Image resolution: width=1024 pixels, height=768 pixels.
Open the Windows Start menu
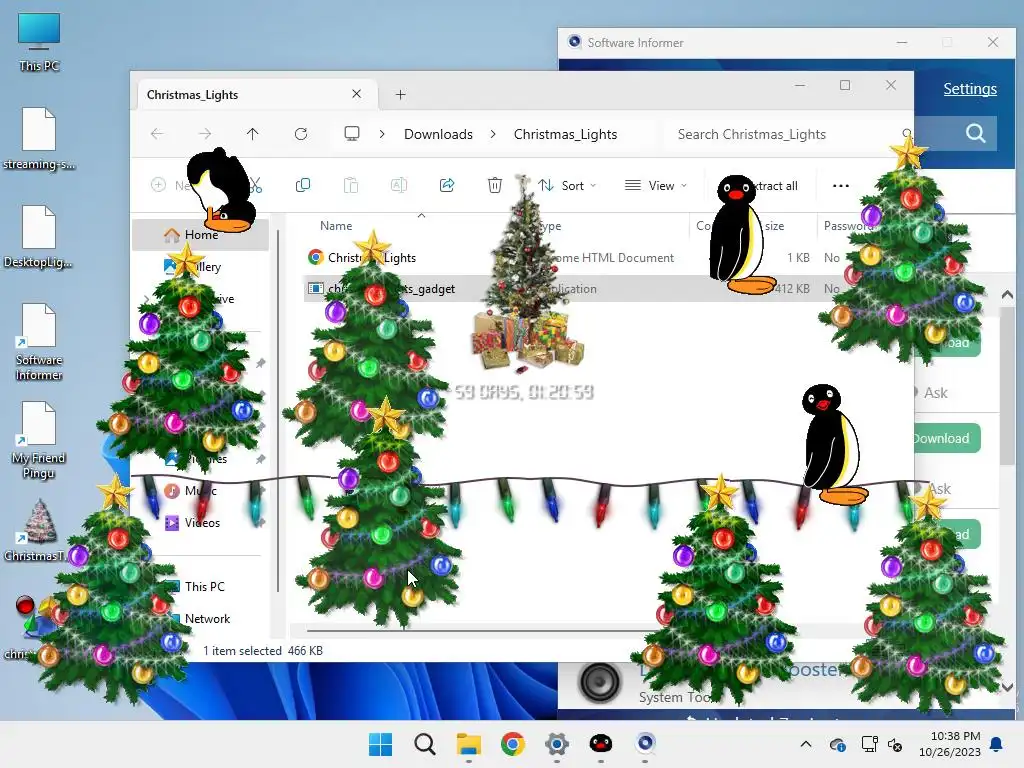pyautogui.click(x=381, y=744)
